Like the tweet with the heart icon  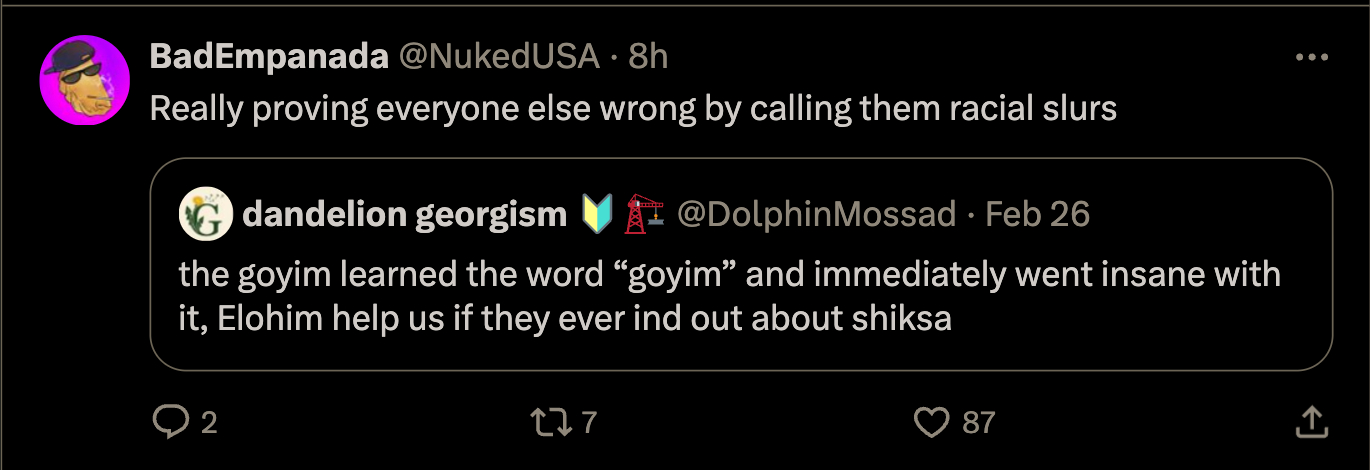point(932,422)
